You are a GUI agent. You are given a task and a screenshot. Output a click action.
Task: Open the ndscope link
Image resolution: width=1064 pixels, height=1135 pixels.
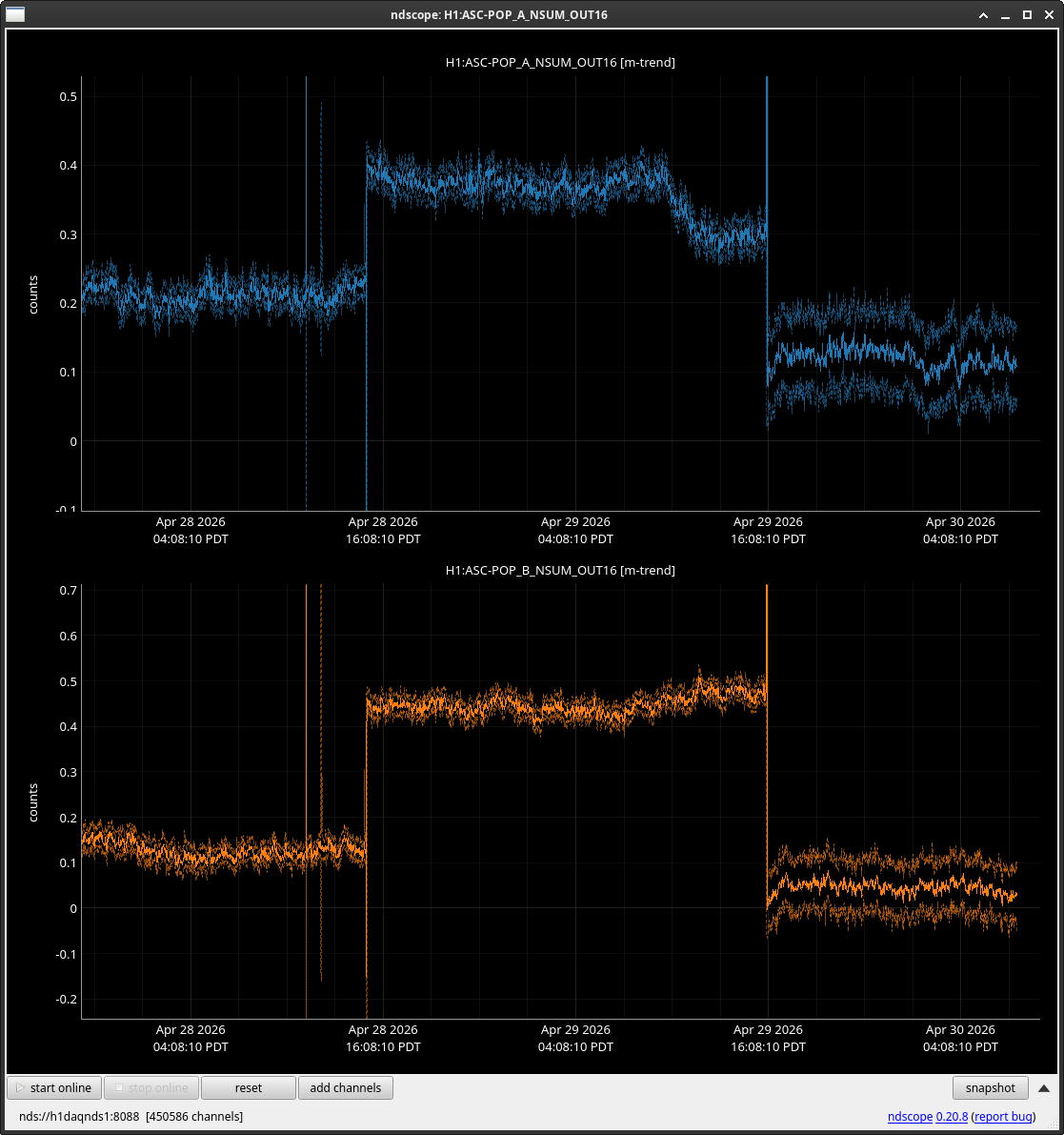point(909,1116)
